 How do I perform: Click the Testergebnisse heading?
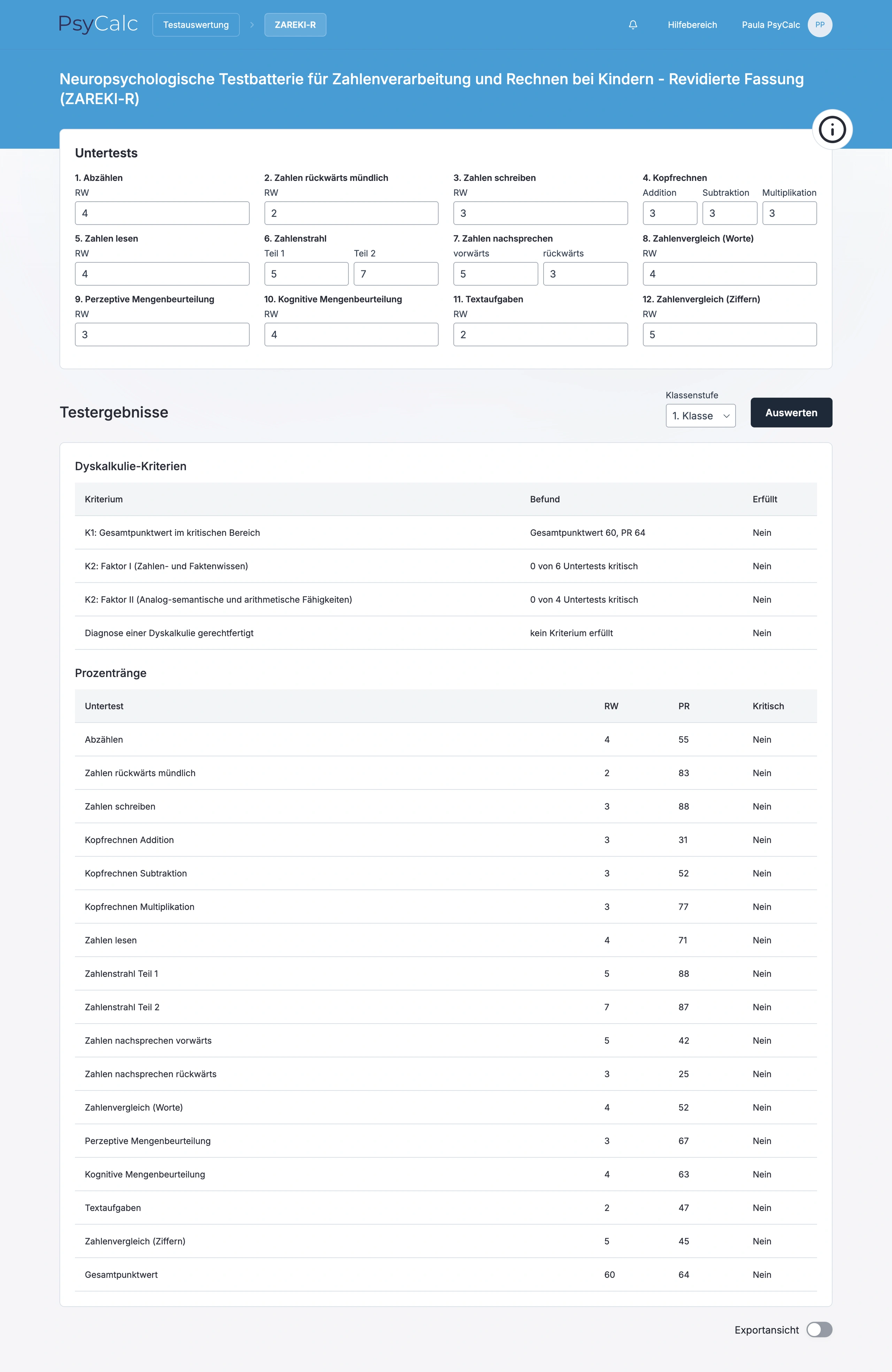(114, 412)
